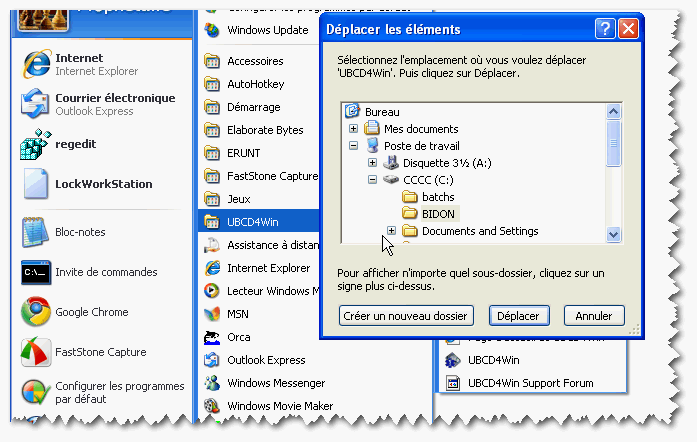Screen dimensions: 697x442
Task: Select the BIDON folder in tree
Action: [x=438, y=214]
